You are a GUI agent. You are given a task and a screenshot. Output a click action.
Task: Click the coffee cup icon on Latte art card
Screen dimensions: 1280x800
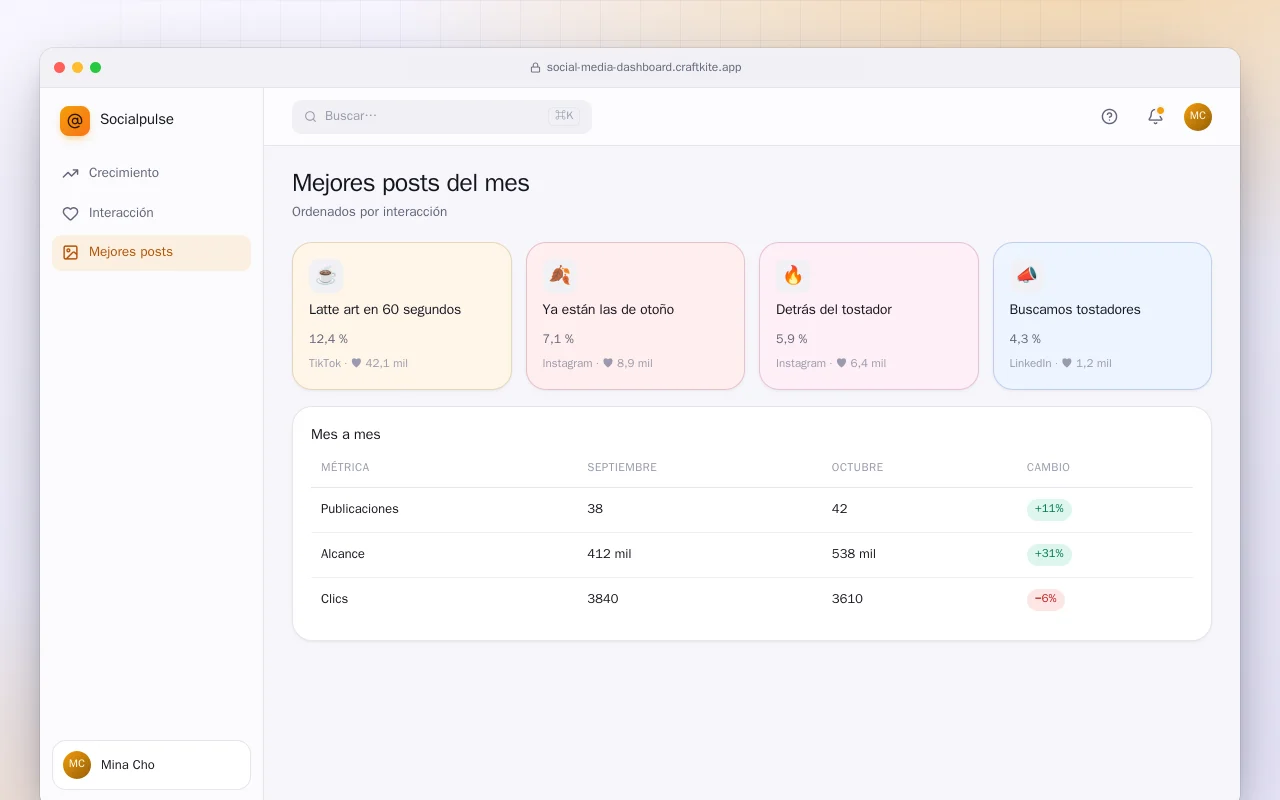tap(326, 275)
